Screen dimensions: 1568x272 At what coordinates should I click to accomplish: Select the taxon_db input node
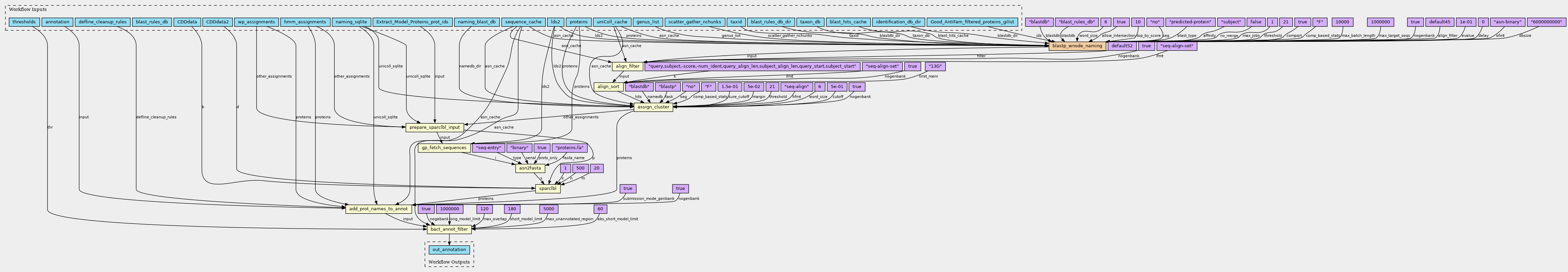tap(810, 22)
